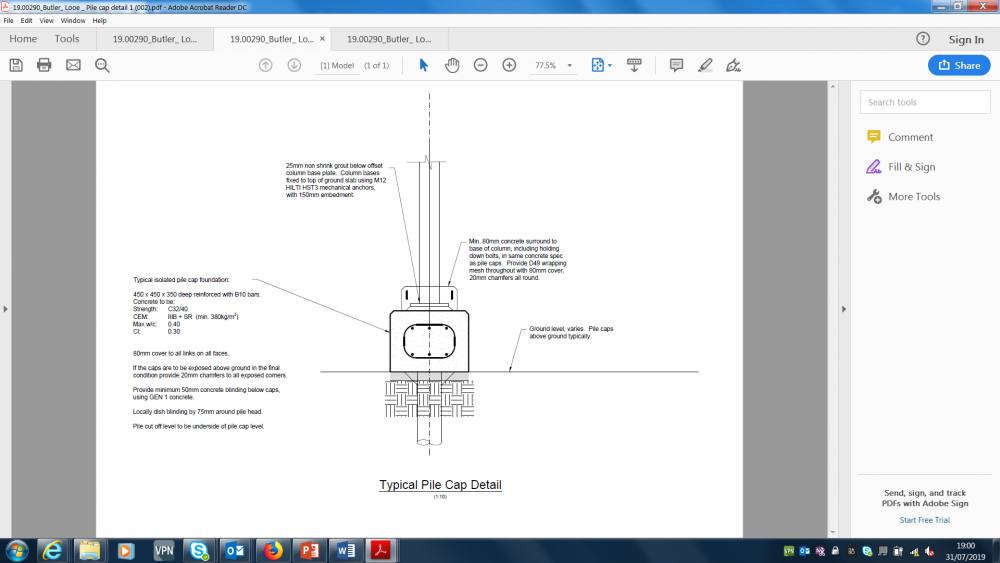Viewport: 1000px width, 563px height.
Task: Collapse the right tools pane arrow
Action: (x=844, y=309)
